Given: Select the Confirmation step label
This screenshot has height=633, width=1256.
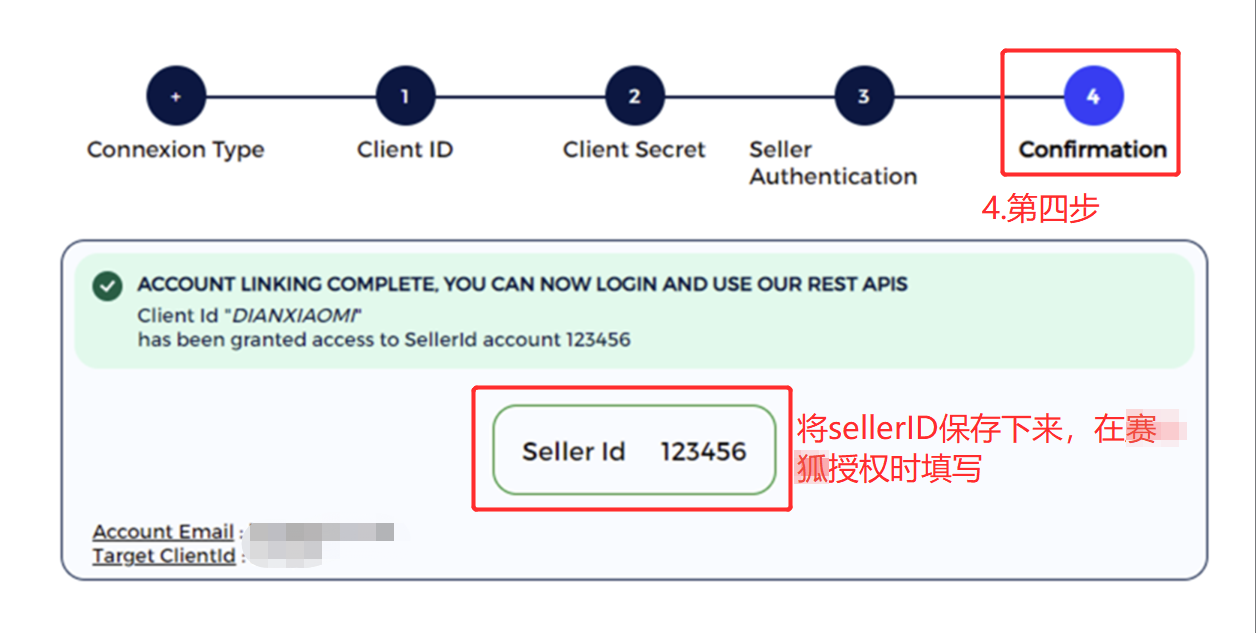Looking at the screenshot, I should point(1093,150).
